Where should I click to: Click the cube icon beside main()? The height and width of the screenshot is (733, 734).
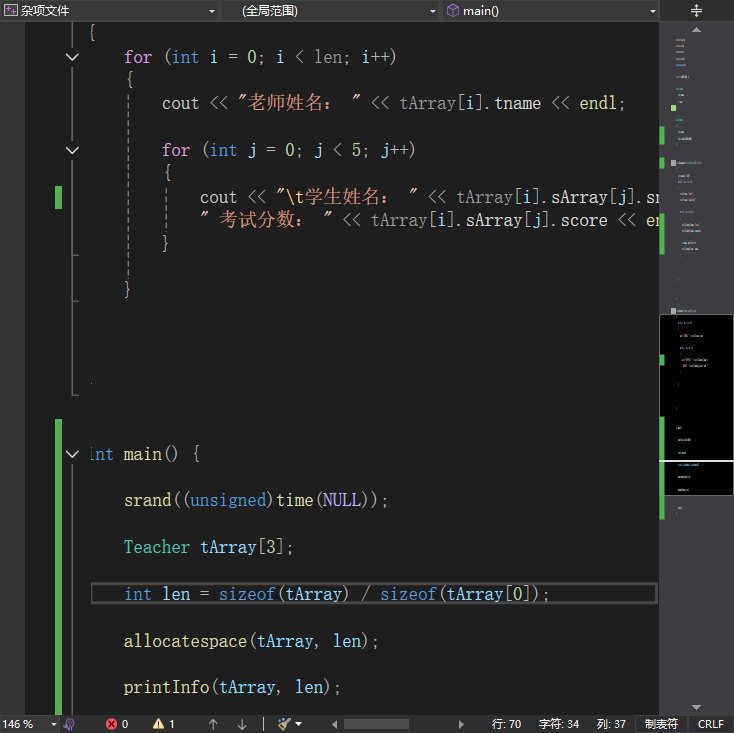tap(453, 10)
